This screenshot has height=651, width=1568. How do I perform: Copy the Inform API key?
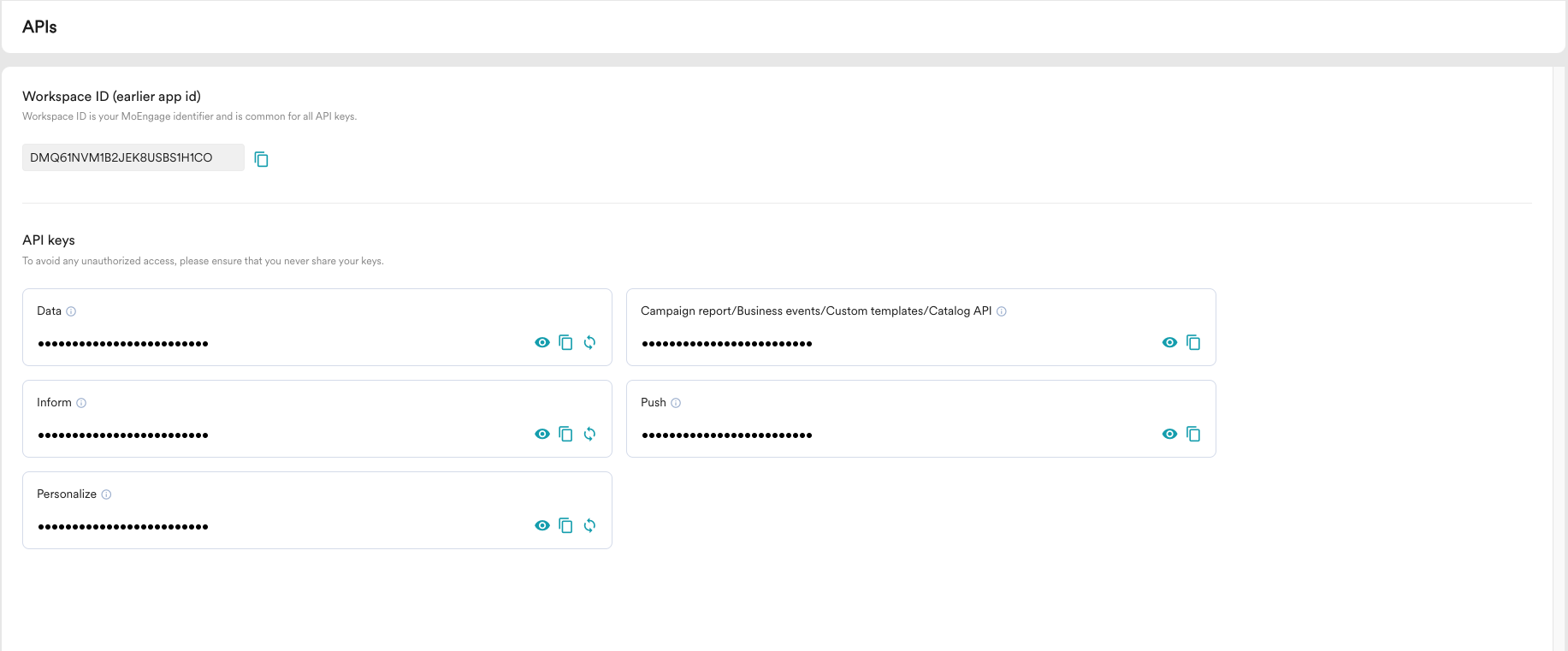tap(565, 434)
